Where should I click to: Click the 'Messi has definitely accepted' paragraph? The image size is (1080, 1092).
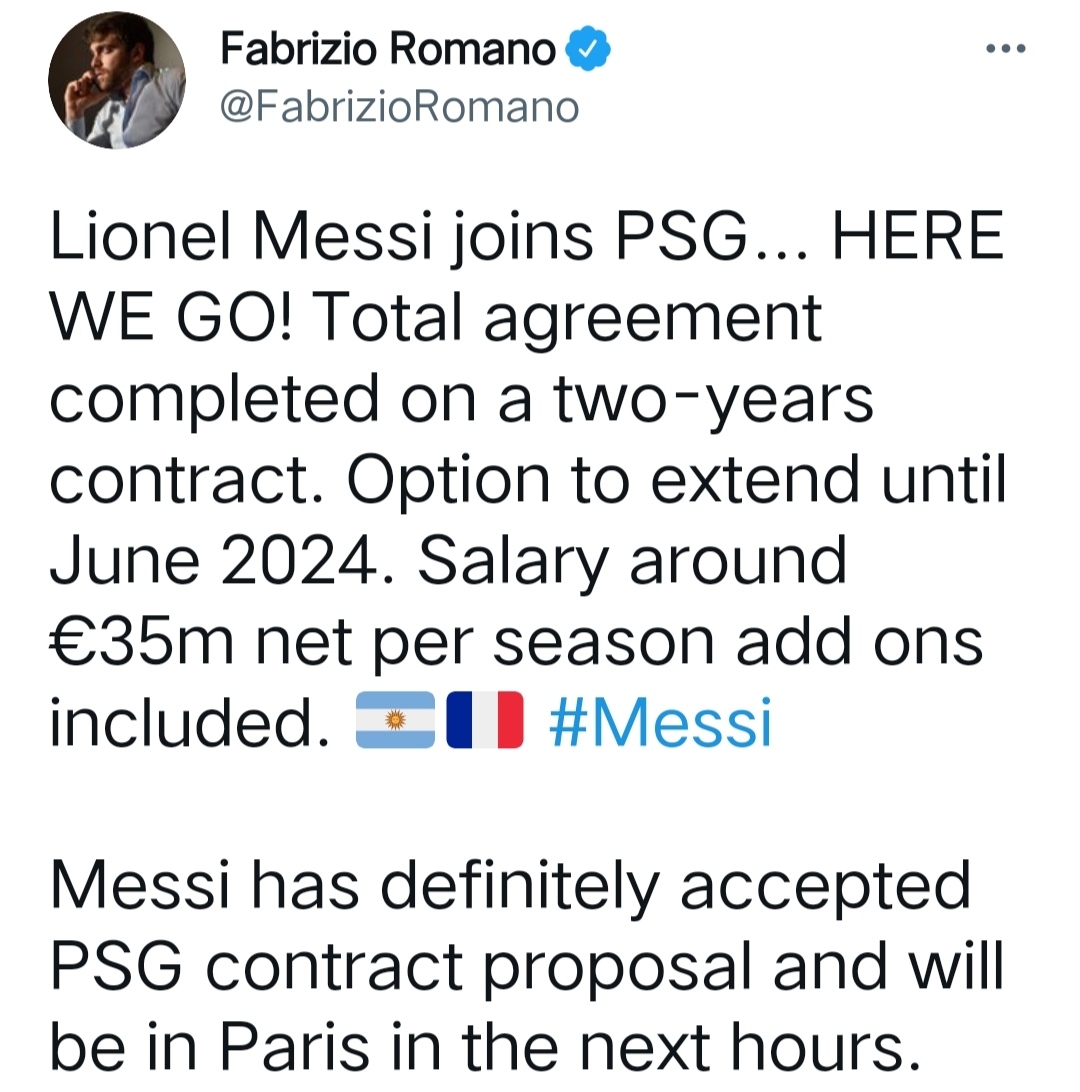[510, 884]
